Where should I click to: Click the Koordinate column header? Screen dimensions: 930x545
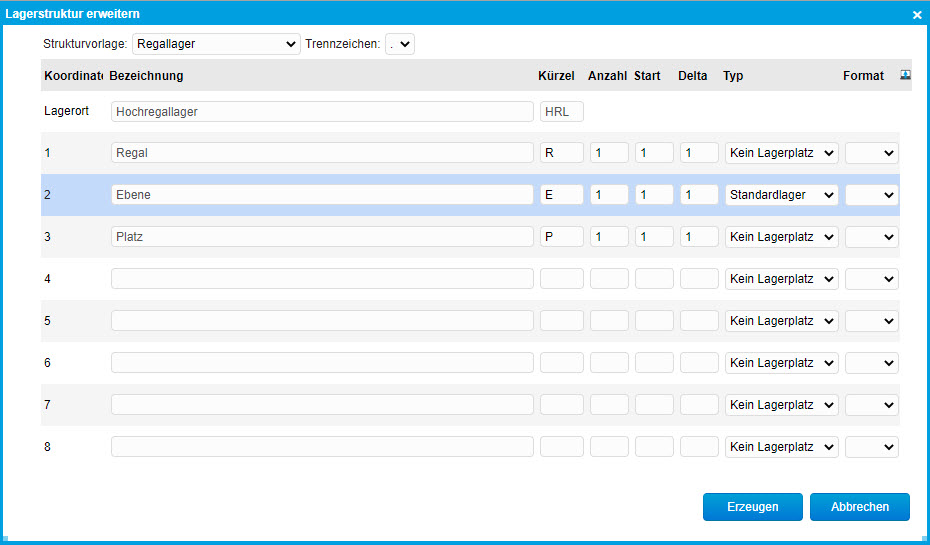click(x=74, y=76)
